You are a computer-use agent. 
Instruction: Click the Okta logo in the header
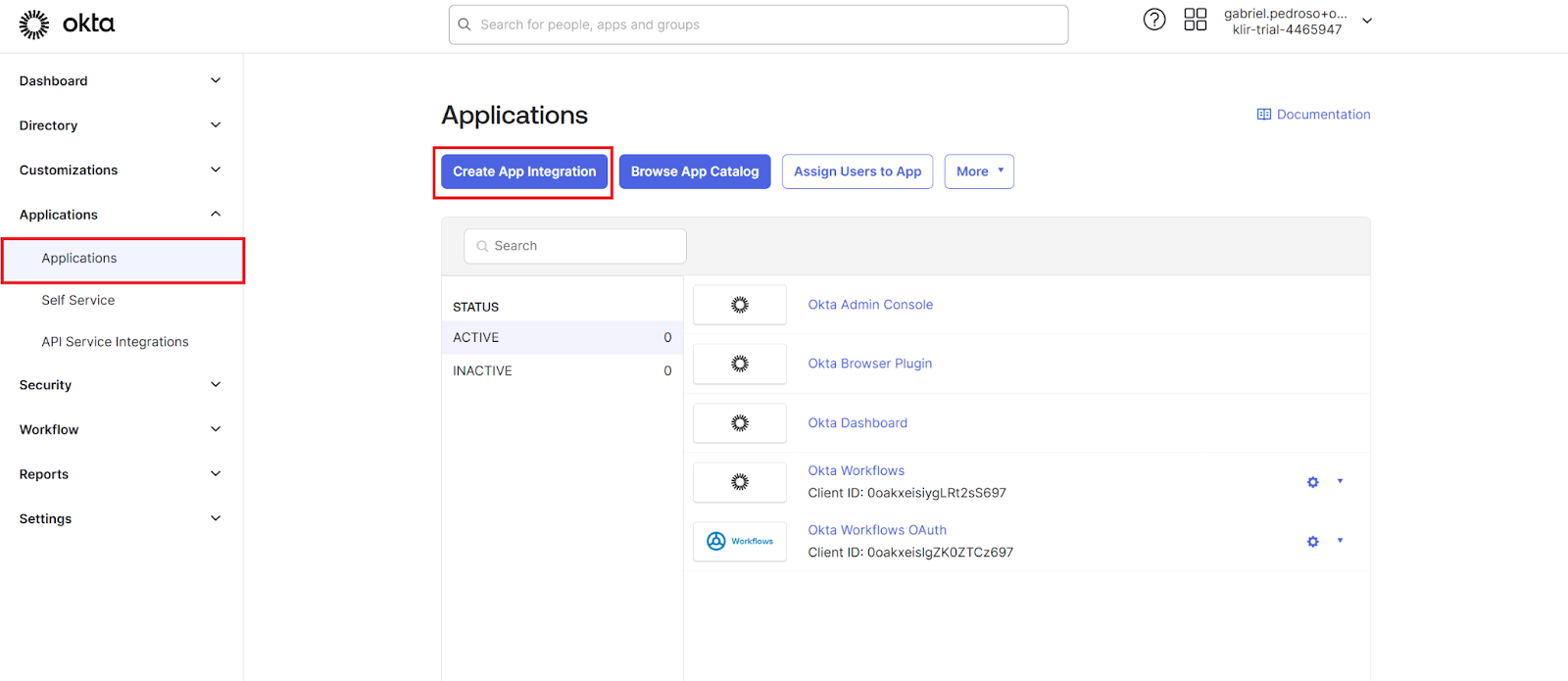click(67, 24)
